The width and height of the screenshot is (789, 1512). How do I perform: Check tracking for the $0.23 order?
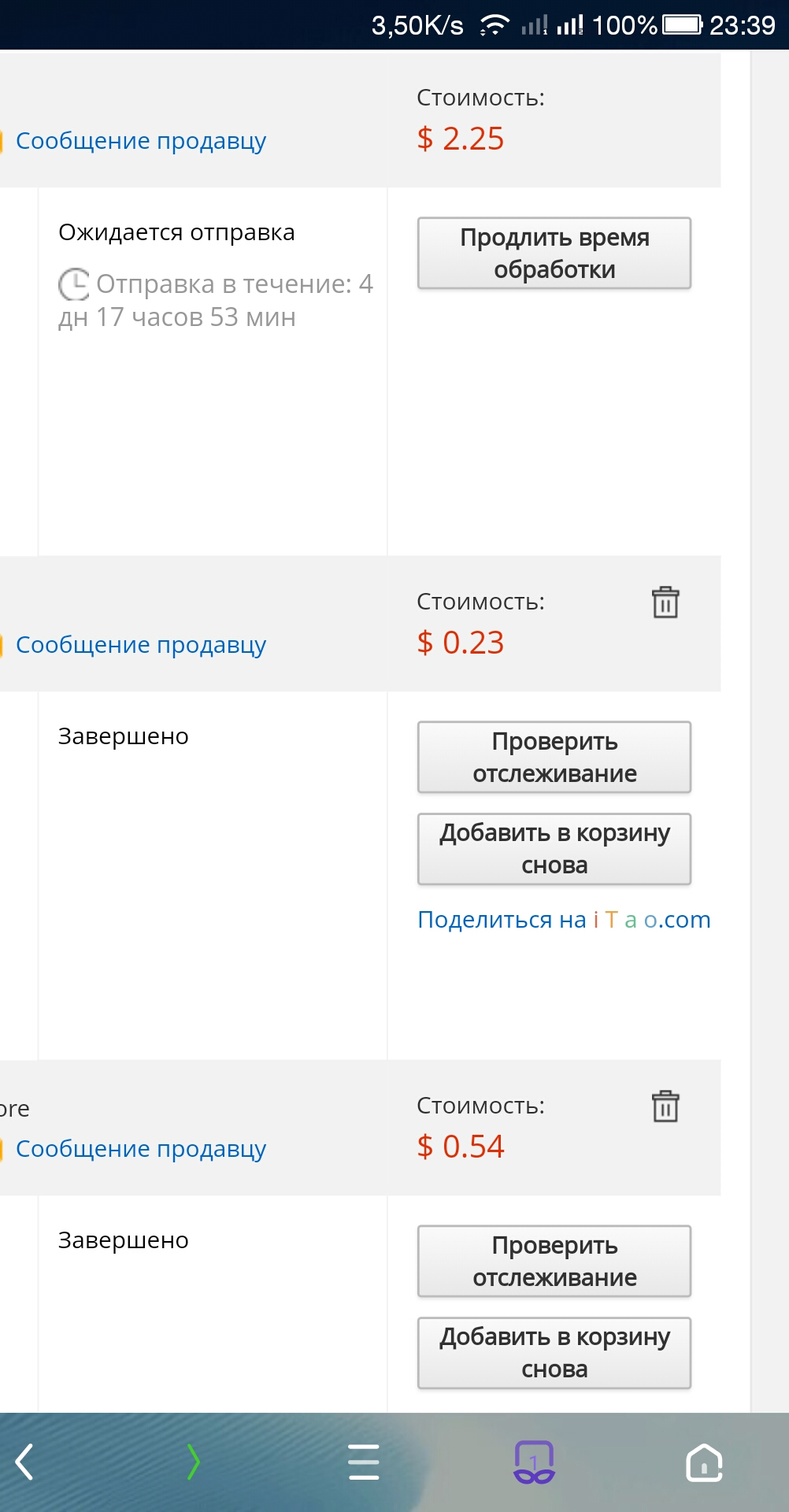coord(554,758)
